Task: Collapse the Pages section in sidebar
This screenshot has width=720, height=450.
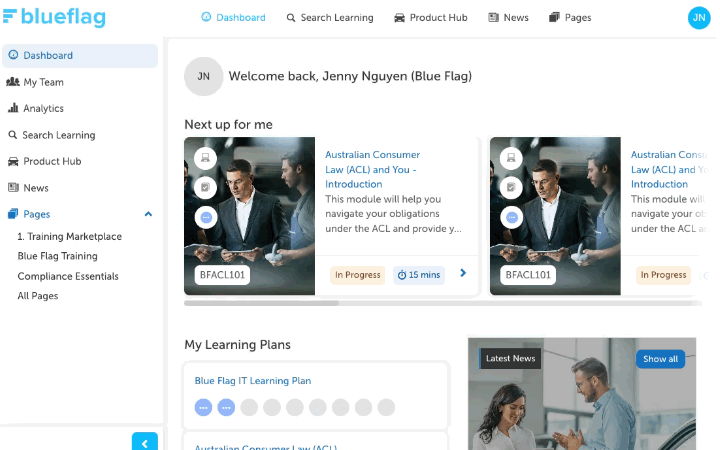Action: 148,214
